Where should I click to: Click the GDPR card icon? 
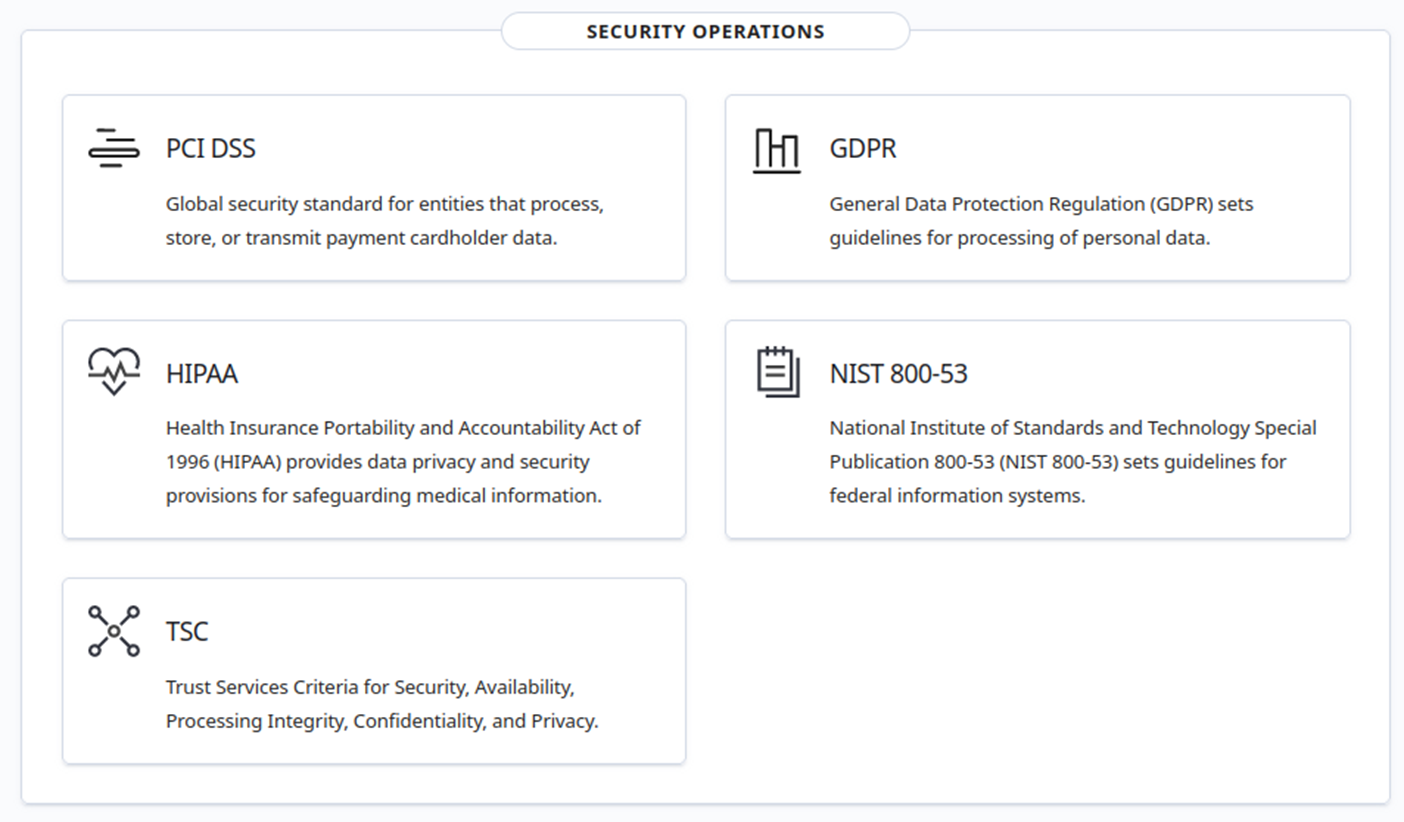click(777, 151)
